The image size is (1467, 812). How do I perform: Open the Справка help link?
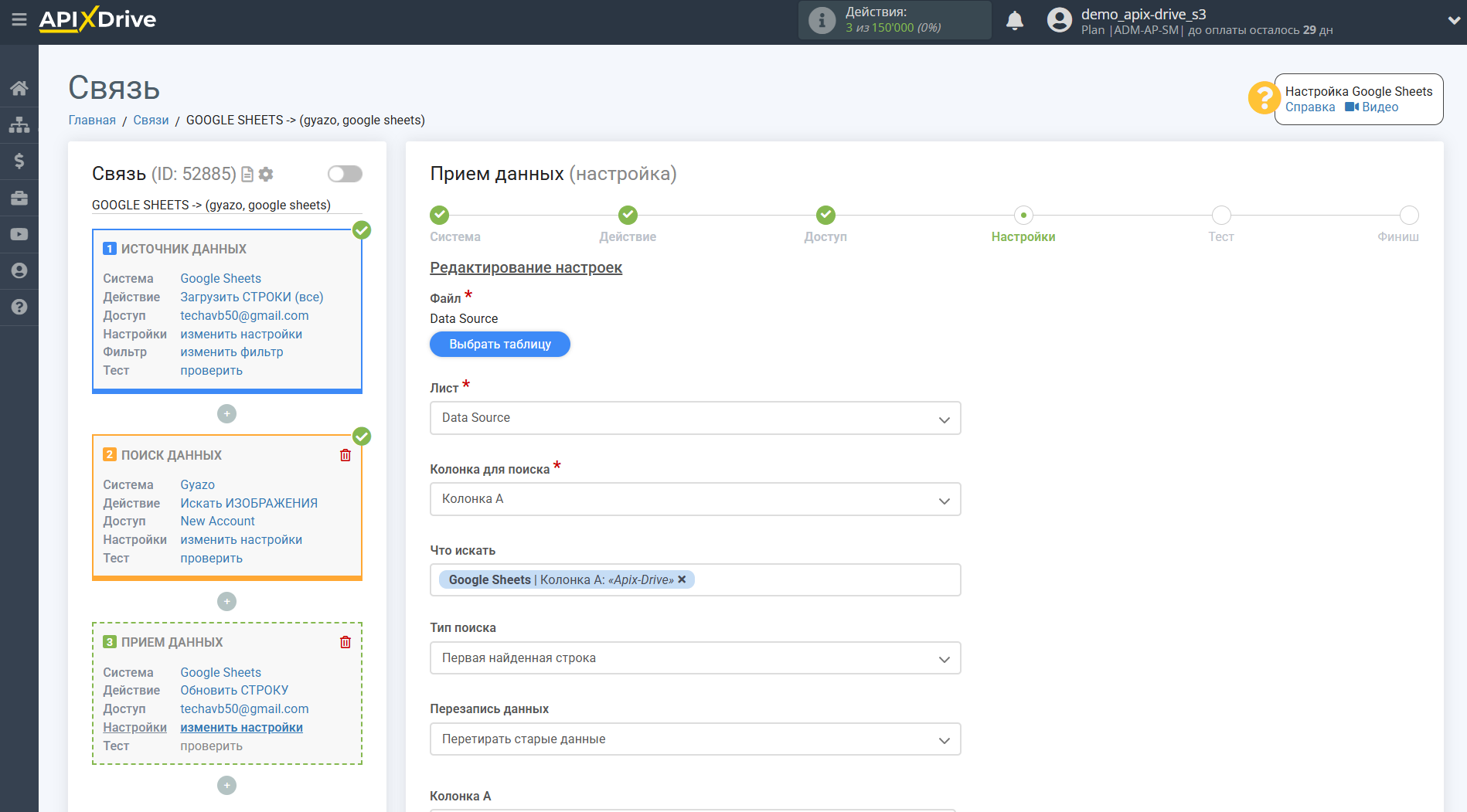pos(1309,107)
